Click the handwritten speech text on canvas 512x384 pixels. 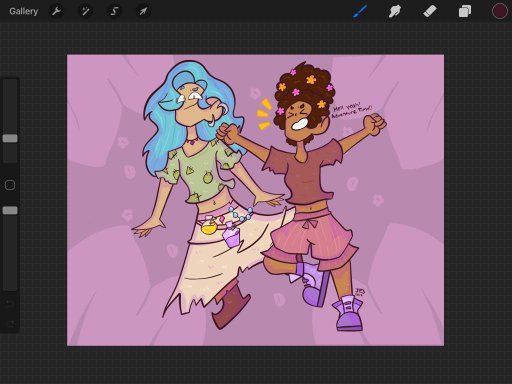[352, 110]
